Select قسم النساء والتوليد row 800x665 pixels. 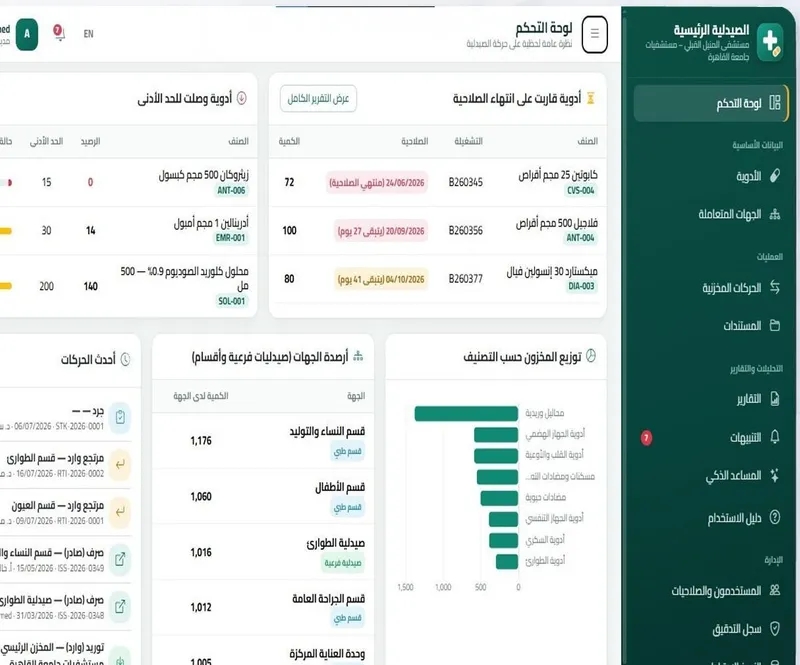tap(263, 441)
